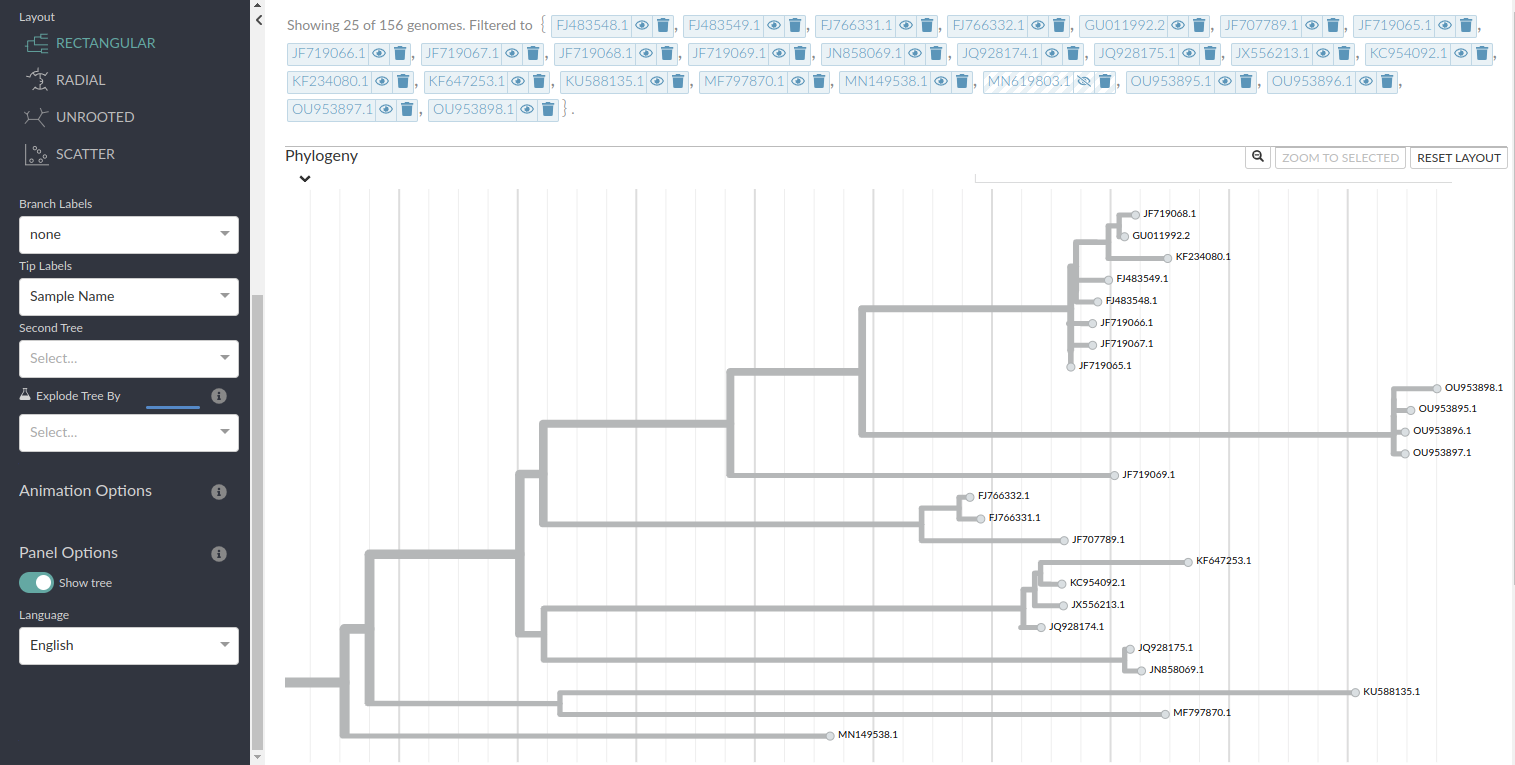This screenshot has height=765, width=1515.
Task: Delete the KU588135.1 filter
Action: (678, 81)
